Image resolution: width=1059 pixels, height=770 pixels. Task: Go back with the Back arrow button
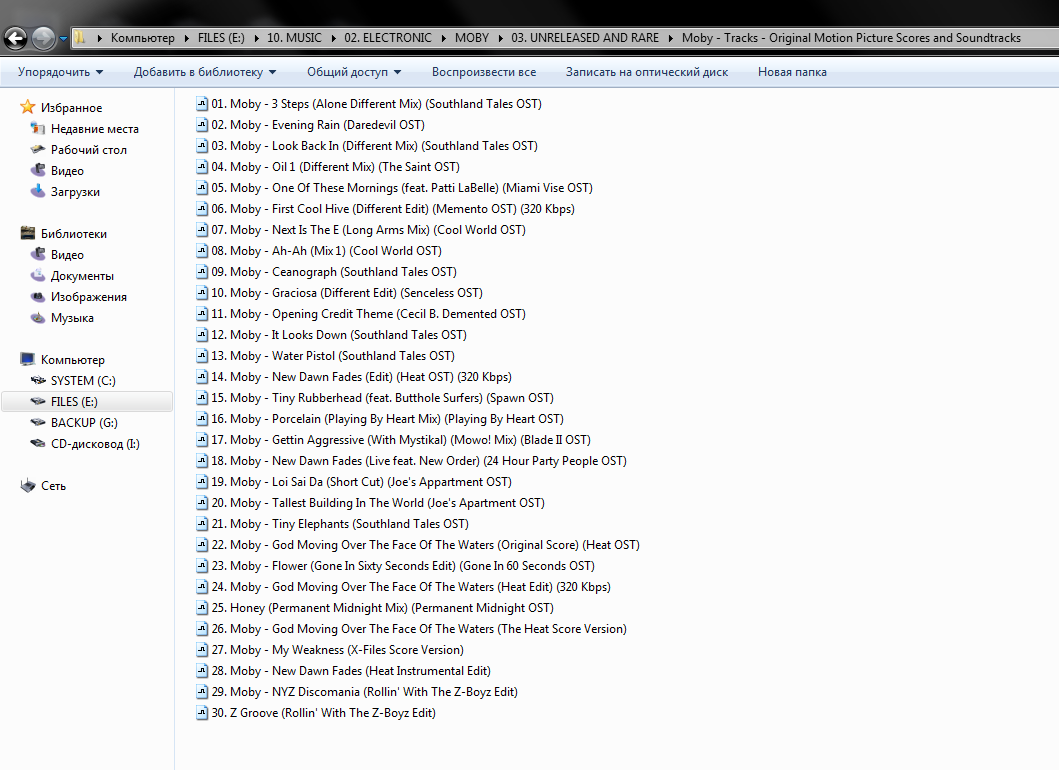[x=16, y=38]
